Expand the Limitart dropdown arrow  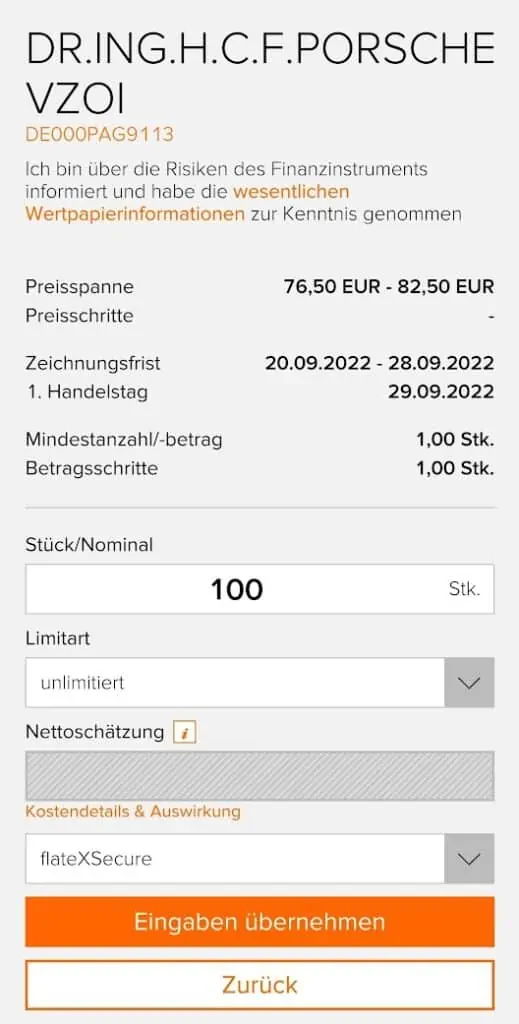pos(469,682)
